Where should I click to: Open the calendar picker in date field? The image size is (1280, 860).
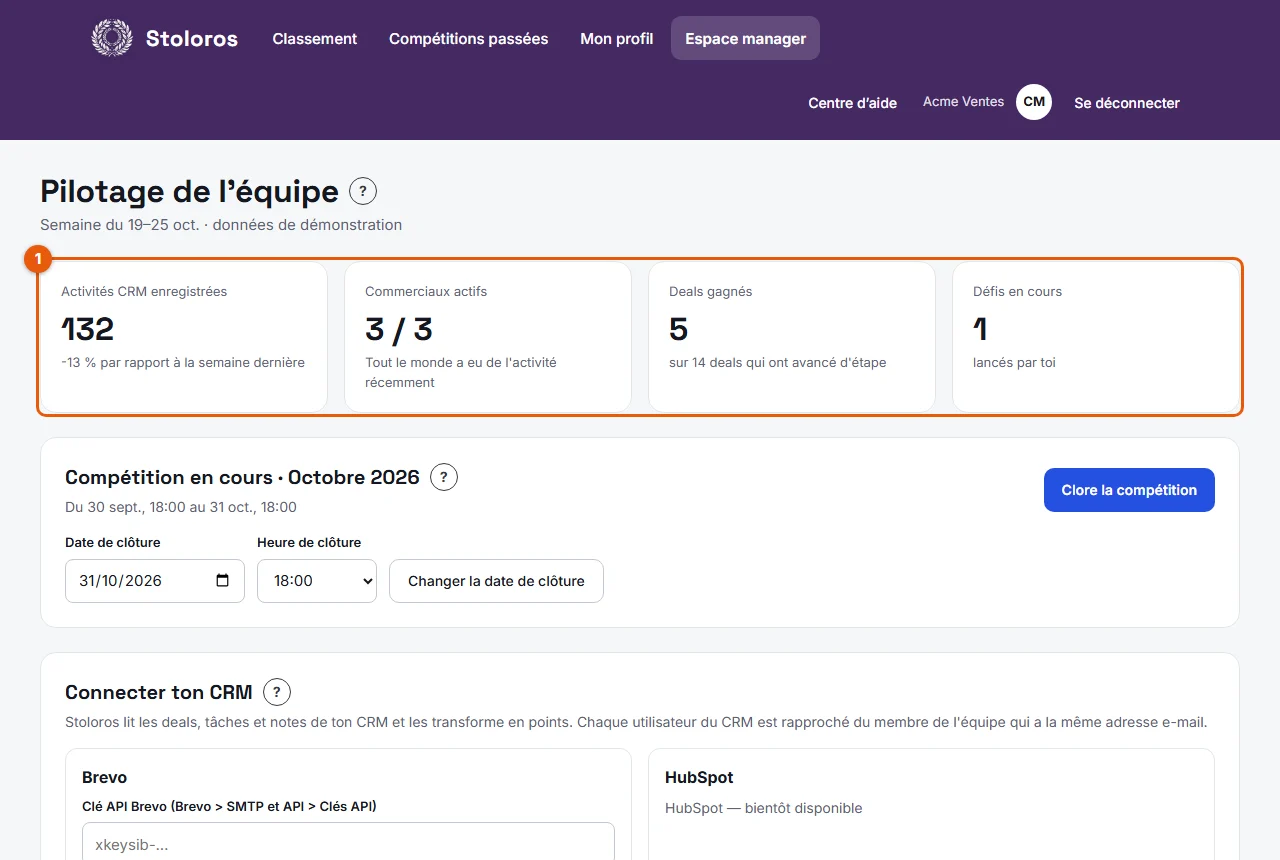click(223, 581)
